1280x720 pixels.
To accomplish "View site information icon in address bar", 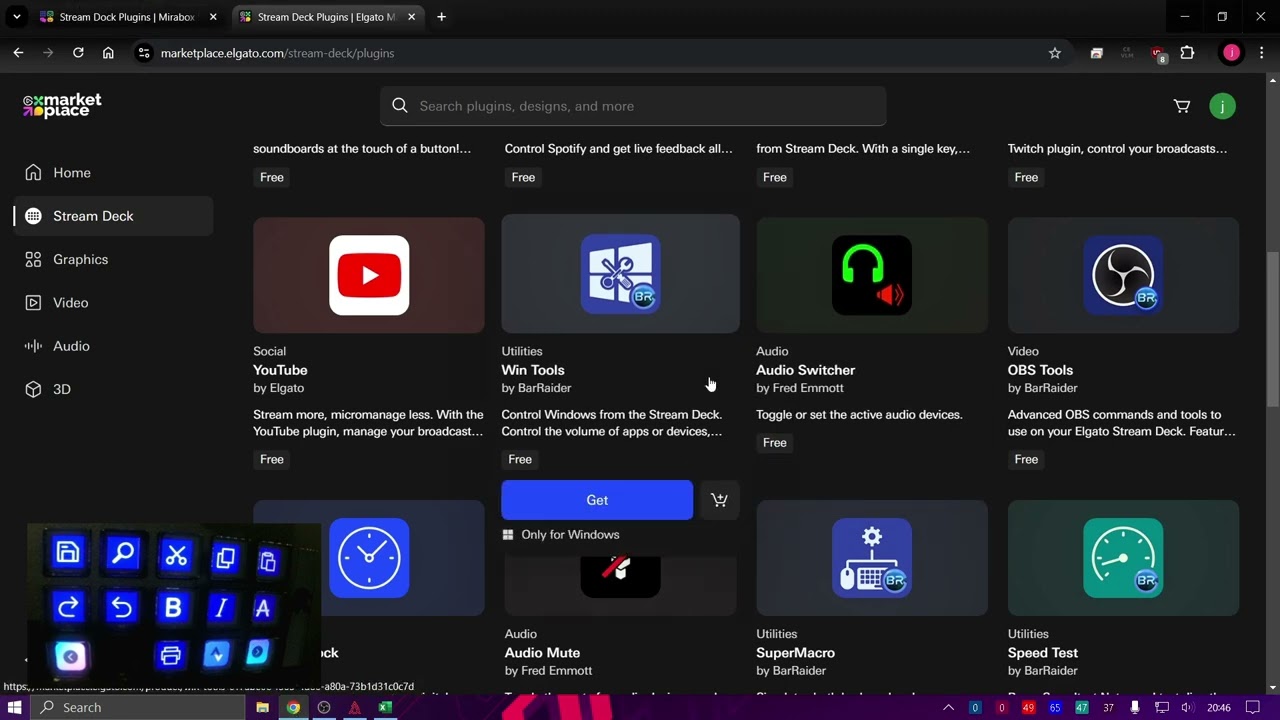I will click(x=144, y=53).
